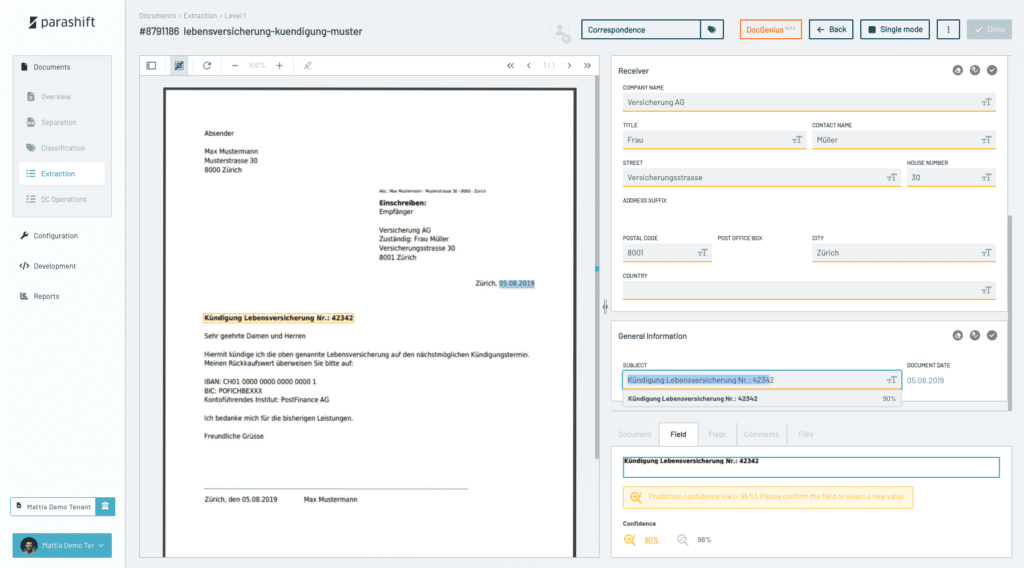Jump to last page with double chevron
1024x568 pixels.
[x=587, y=65]
